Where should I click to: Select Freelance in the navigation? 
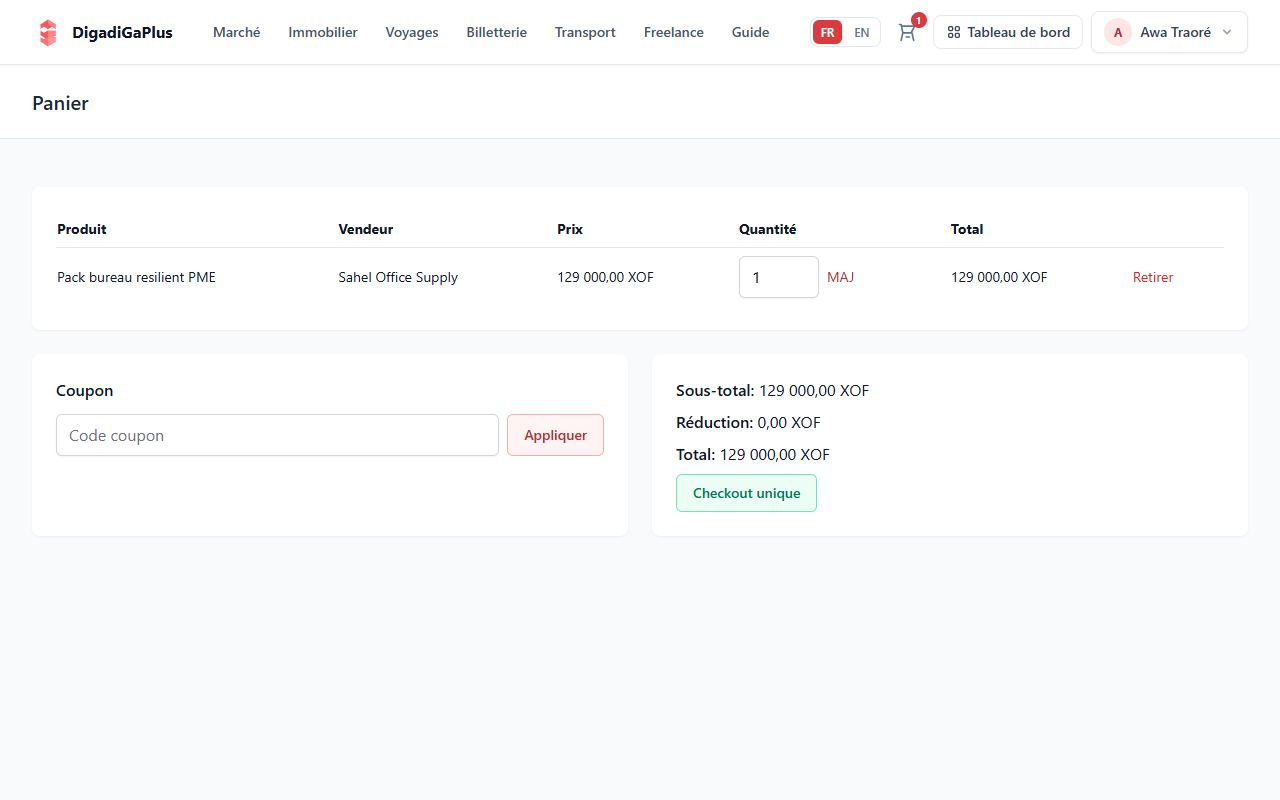coord(674,32)
